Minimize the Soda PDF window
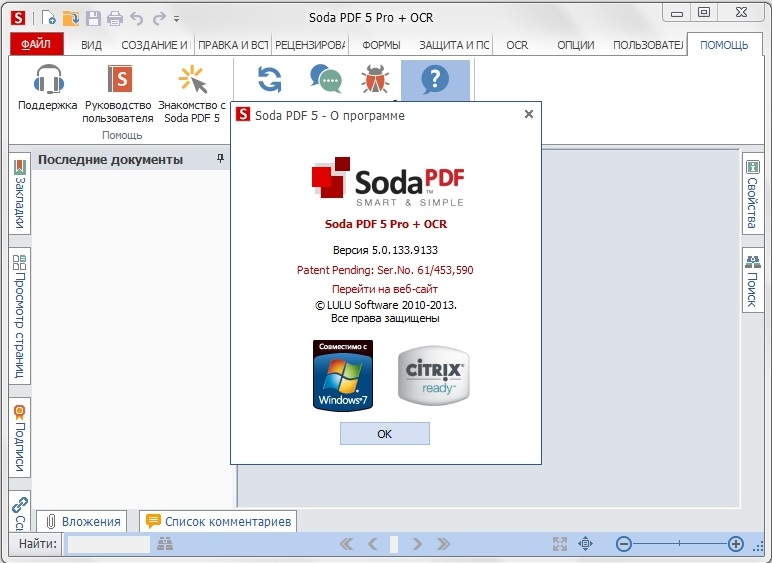The image size is (772, 563). click(677, 13)
